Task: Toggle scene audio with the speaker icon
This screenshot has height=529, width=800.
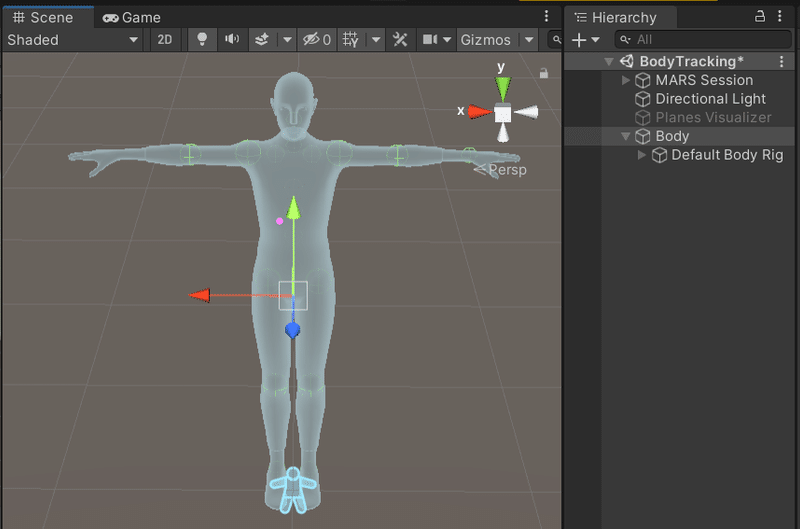Action: click(232, 40)
